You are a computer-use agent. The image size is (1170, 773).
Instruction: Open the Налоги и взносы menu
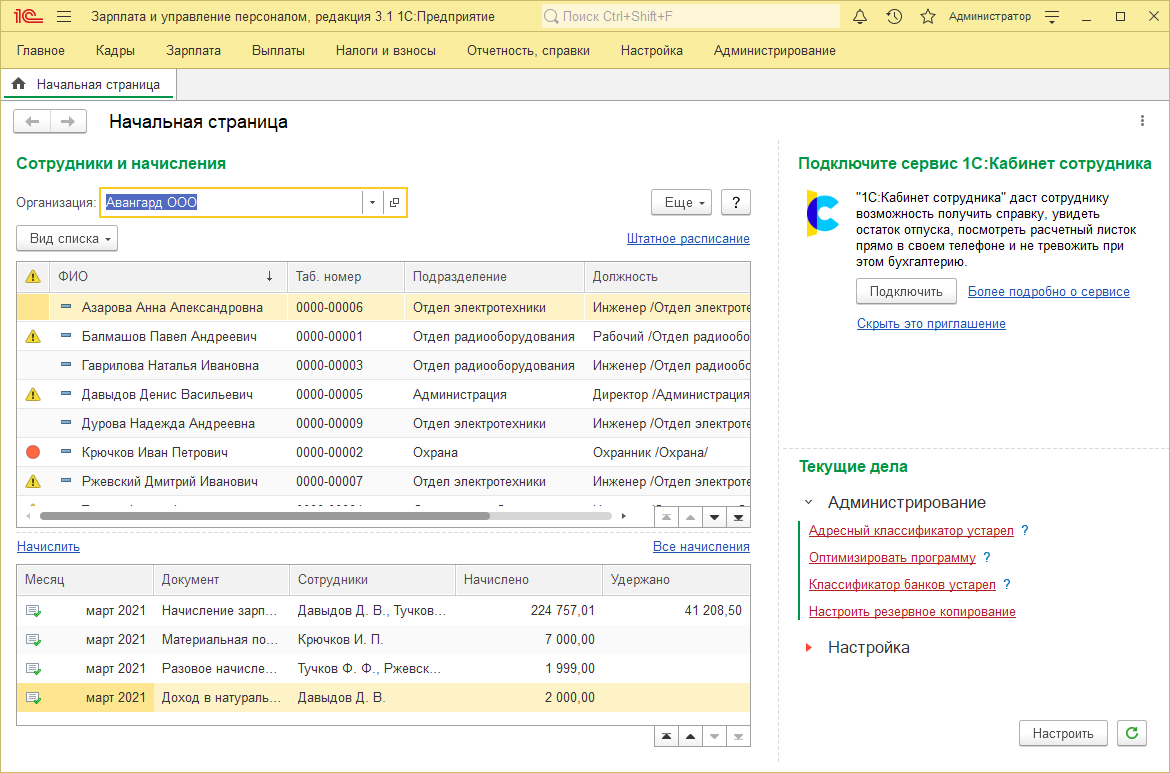tap(385, 51)
